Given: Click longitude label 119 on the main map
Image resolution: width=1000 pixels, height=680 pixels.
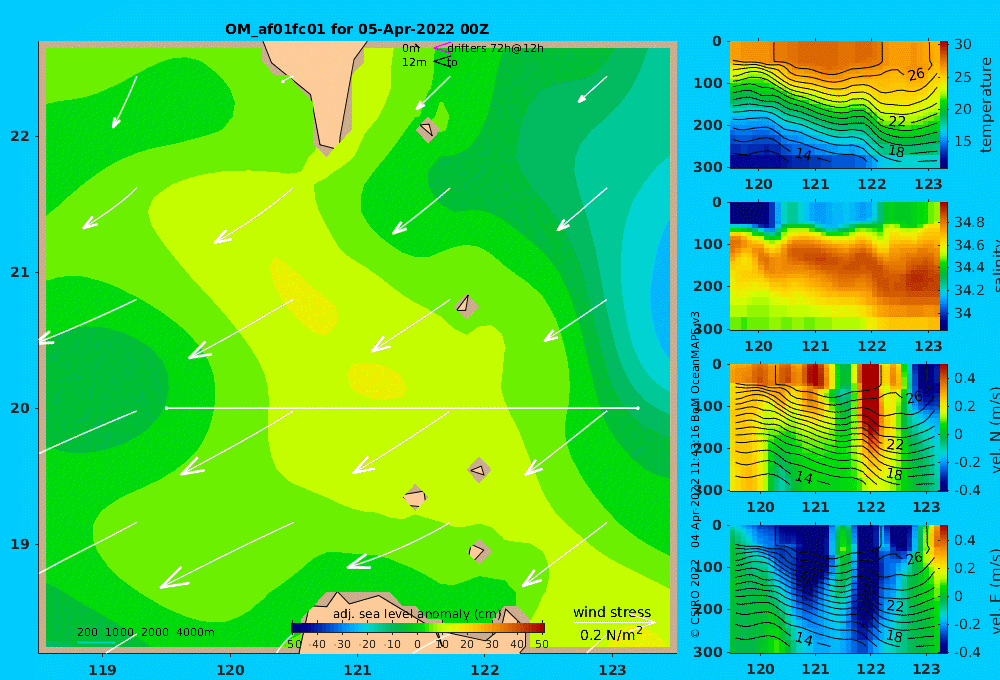Looking at the screenshot, I should tap(102, 670).
